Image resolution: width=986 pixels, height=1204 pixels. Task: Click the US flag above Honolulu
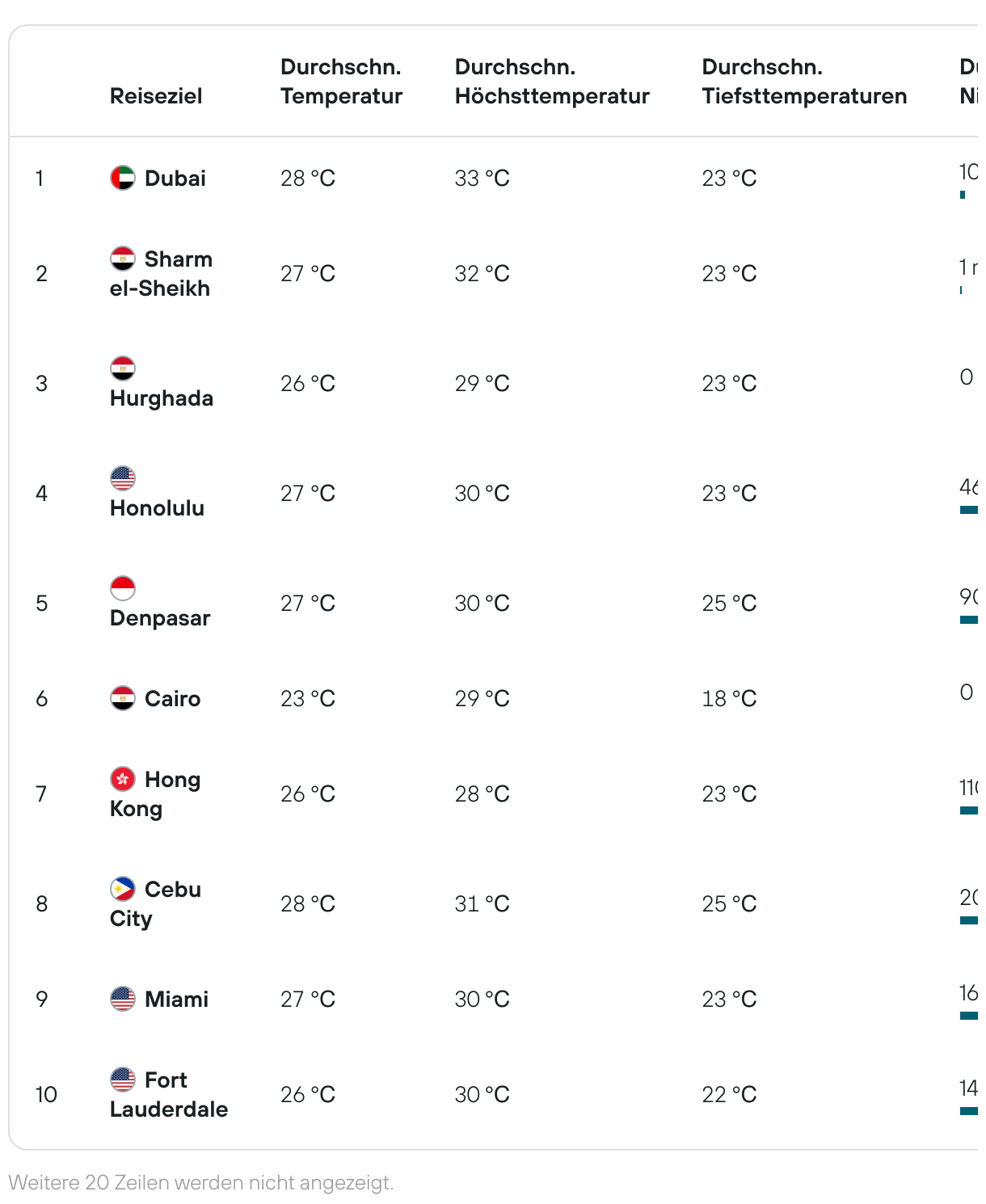tap(123, 478)
